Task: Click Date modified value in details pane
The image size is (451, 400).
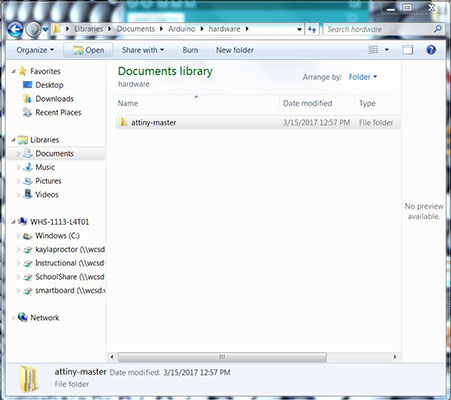Action: click(x=197, y=373)
